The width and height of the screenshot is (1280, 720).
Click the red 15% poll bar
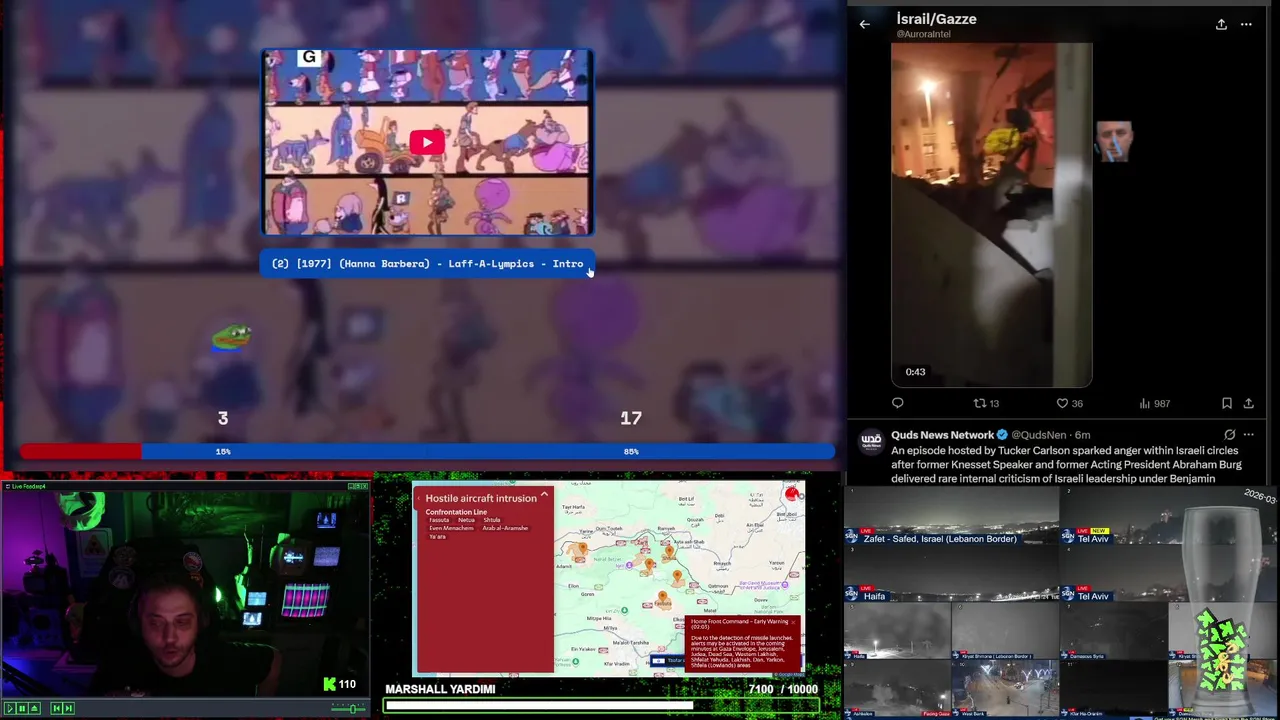(x=81, y=452)
